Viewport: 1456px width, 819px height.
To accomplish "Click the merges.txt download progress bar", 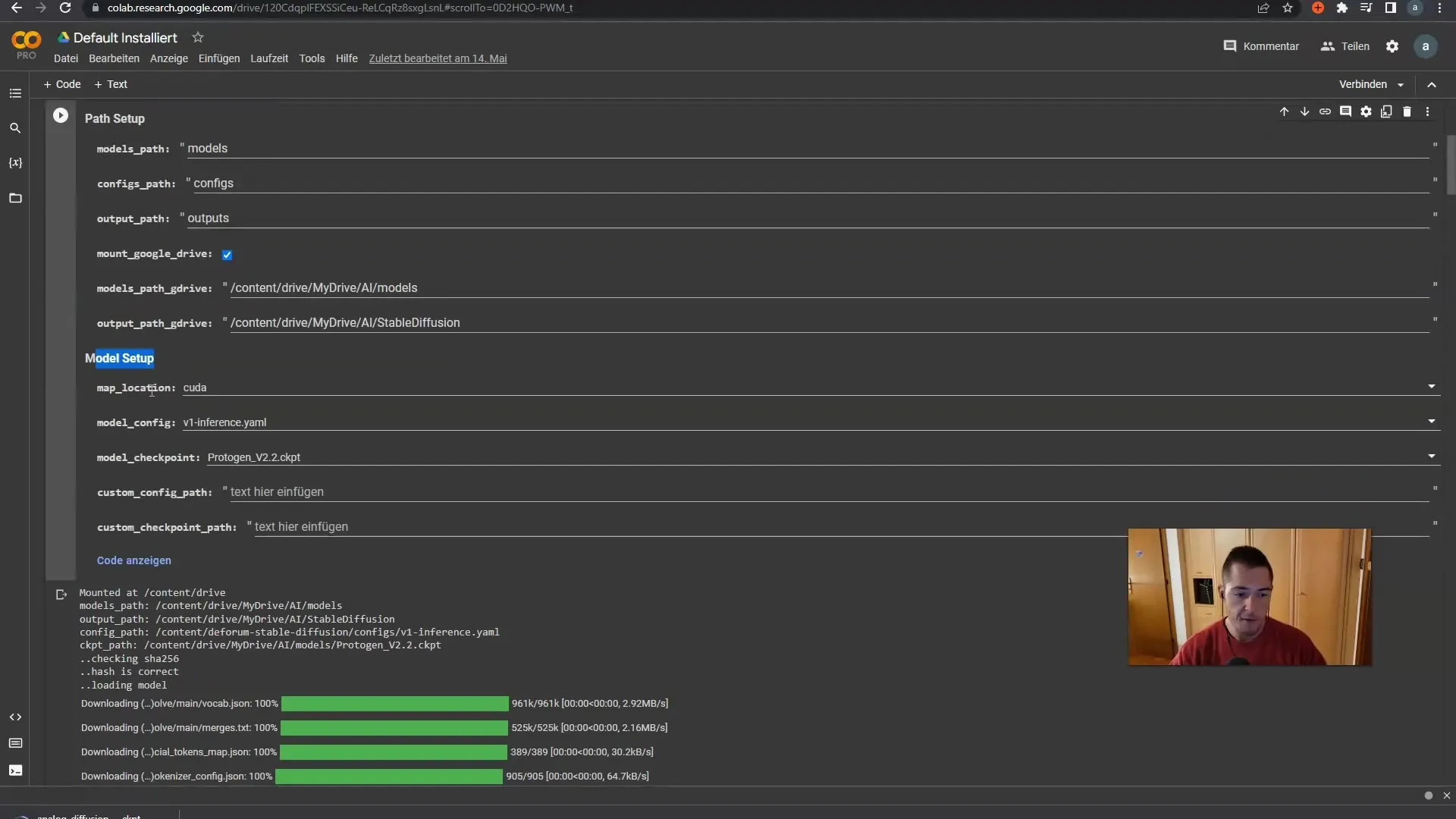I will tap(394, 728).
